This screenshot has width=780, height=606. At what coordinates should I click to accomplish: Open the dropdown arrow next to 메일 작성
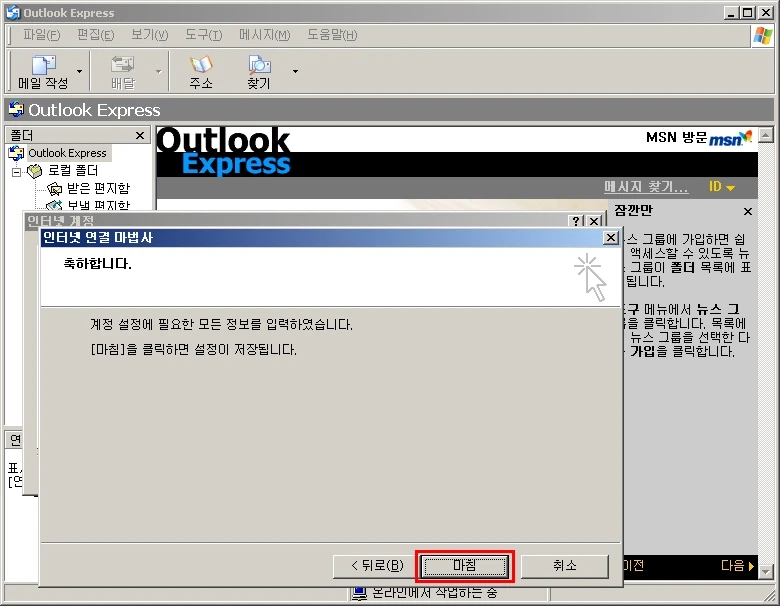point(79,72)
